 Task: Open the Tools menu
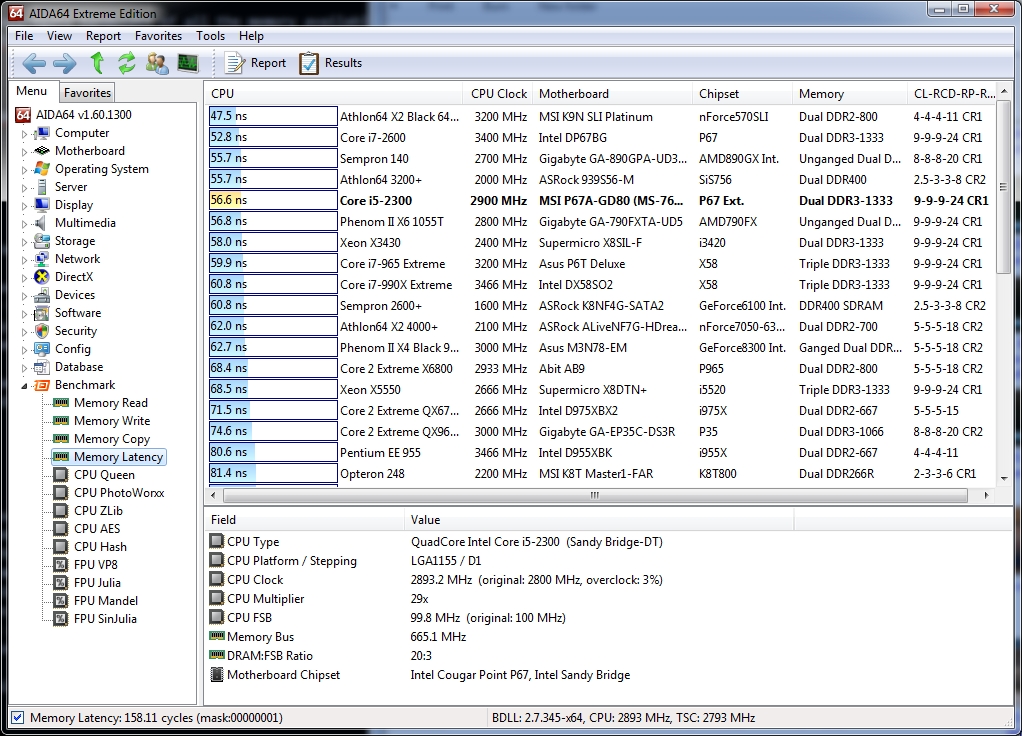tap(211, 36)
